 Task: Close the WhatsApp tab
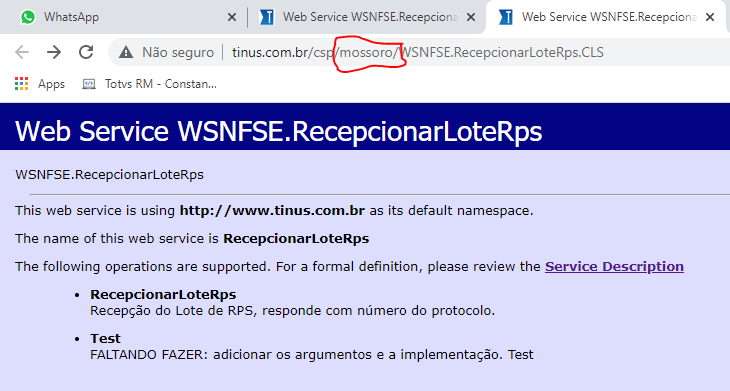pos(231,17)
